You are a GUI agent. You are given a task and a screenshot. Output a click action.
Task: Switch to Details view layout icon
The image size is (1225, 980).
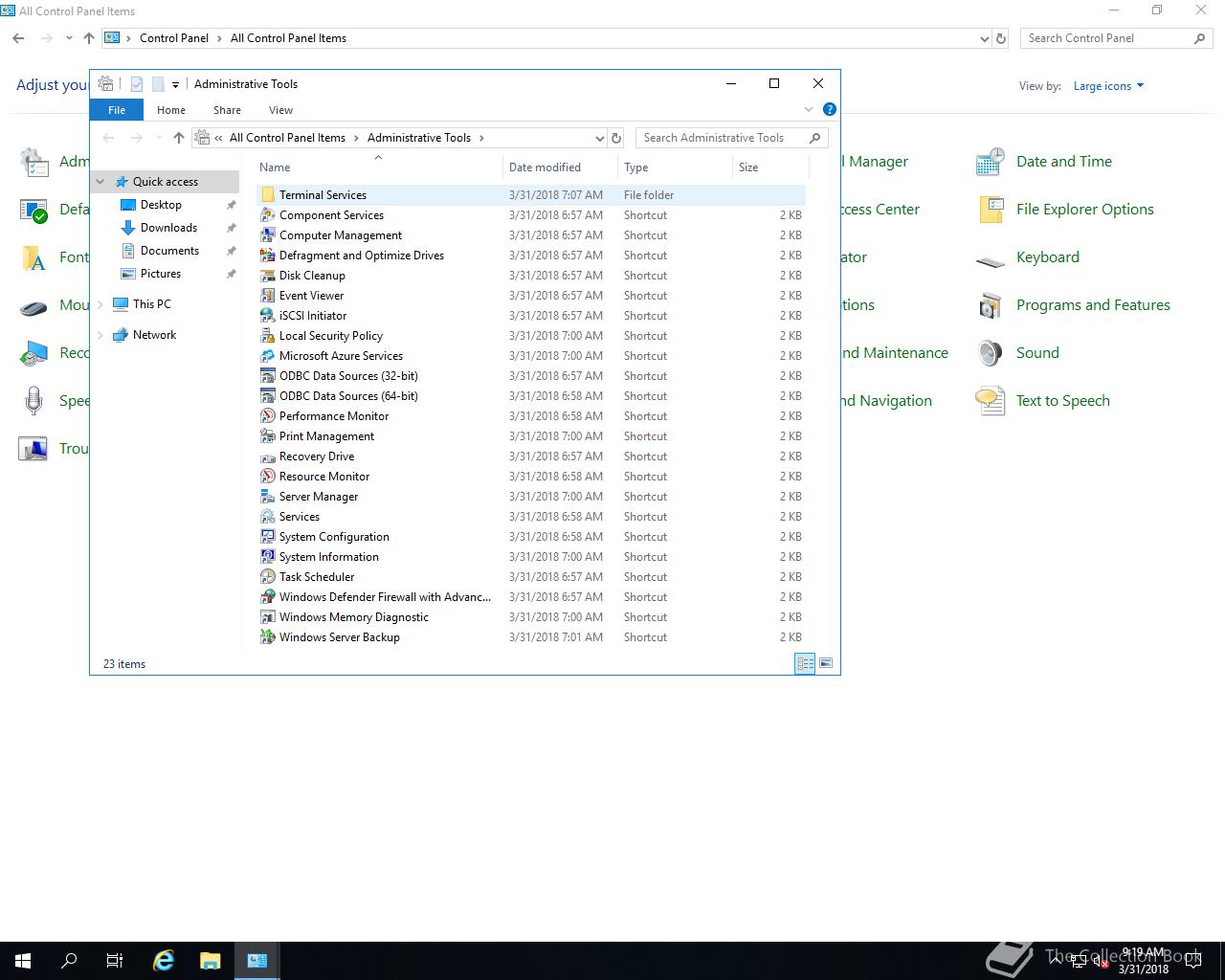coord(805,663)
